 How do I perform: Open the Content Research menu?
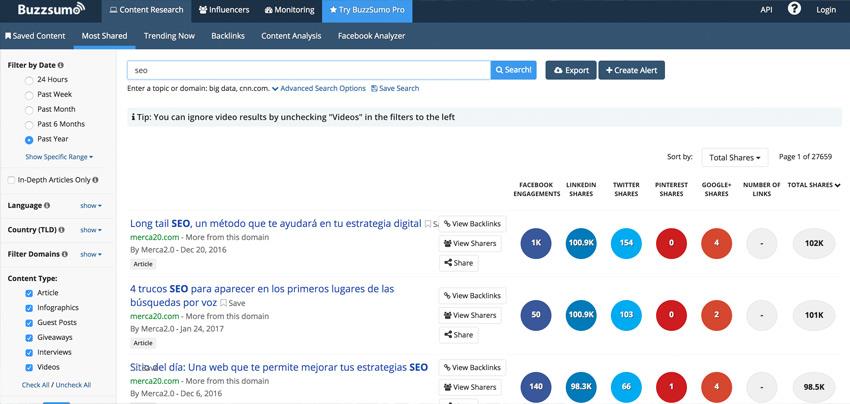pyautogui.click(x=146, y=10)
